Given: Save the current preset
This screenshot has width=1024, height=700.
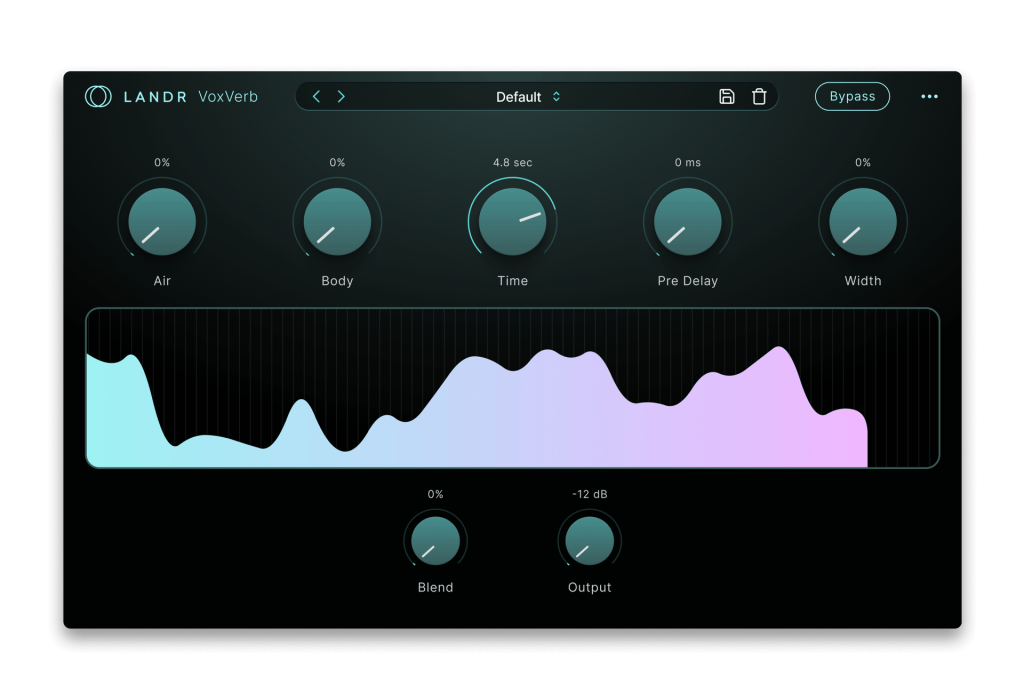Looking at the screenshot, I should pos(727,96).
